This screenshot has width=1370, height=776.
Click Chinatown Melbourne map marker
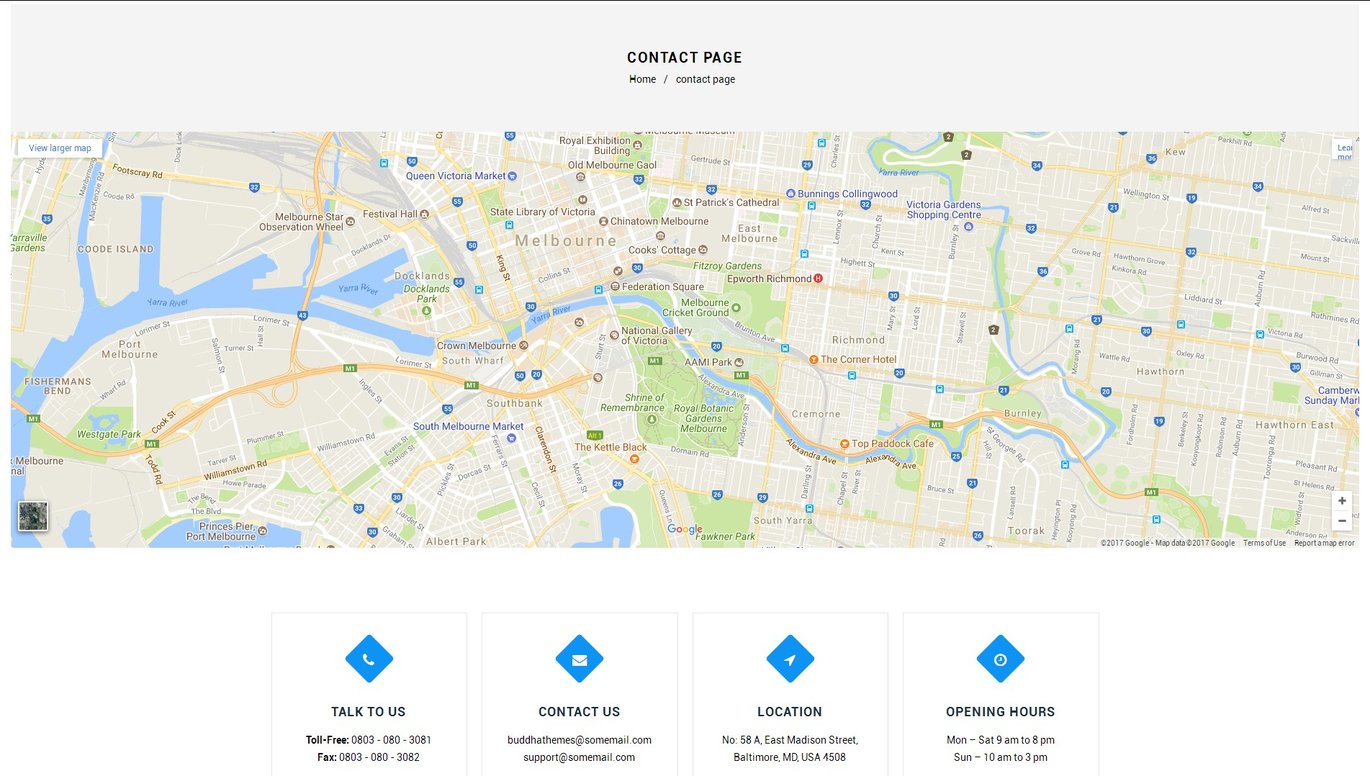point(603,221)
